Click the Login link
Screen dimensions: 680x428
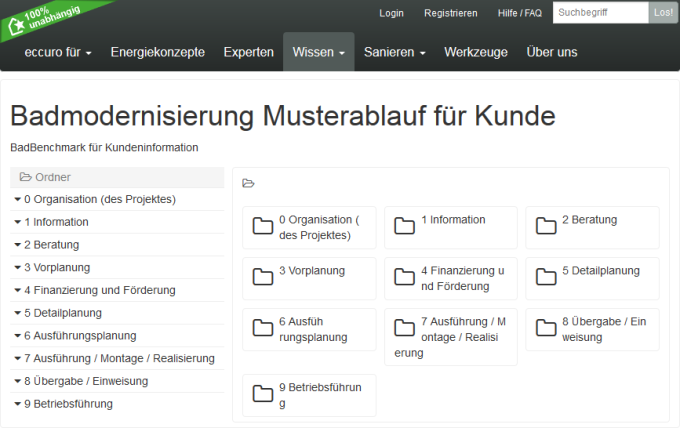pyautogui.click(x=392, y=13)
